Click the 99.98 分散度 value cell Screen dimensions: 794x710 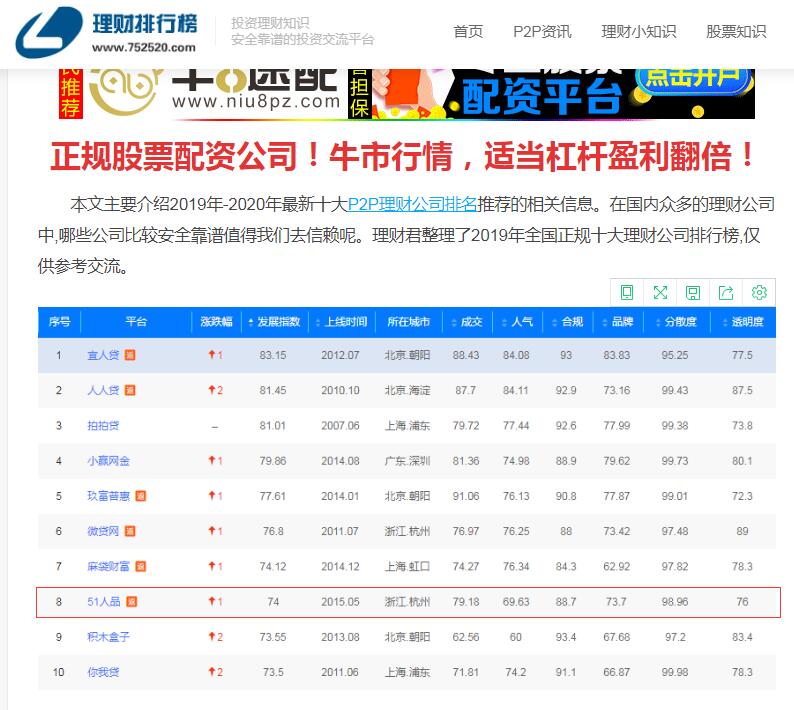(x=674, y=672)
